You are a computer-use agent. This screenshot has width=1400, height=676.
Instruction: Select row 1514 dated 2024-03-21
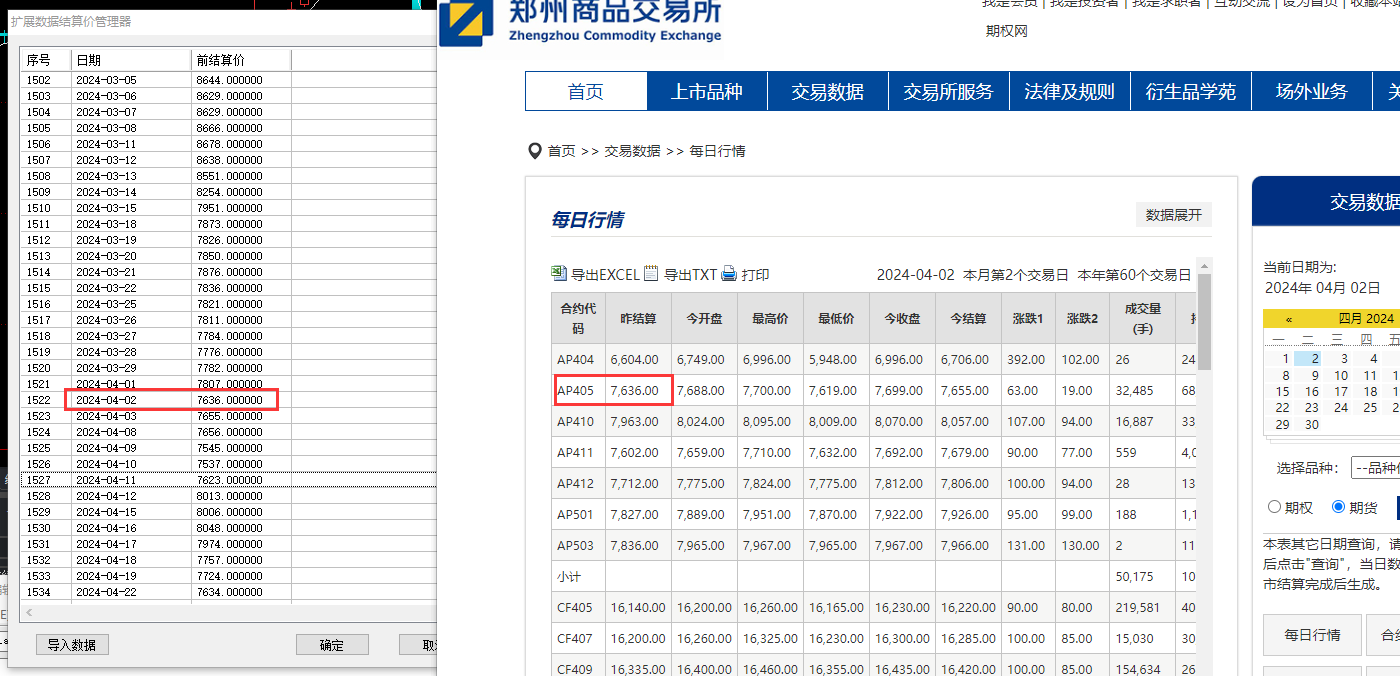(230, 272)
